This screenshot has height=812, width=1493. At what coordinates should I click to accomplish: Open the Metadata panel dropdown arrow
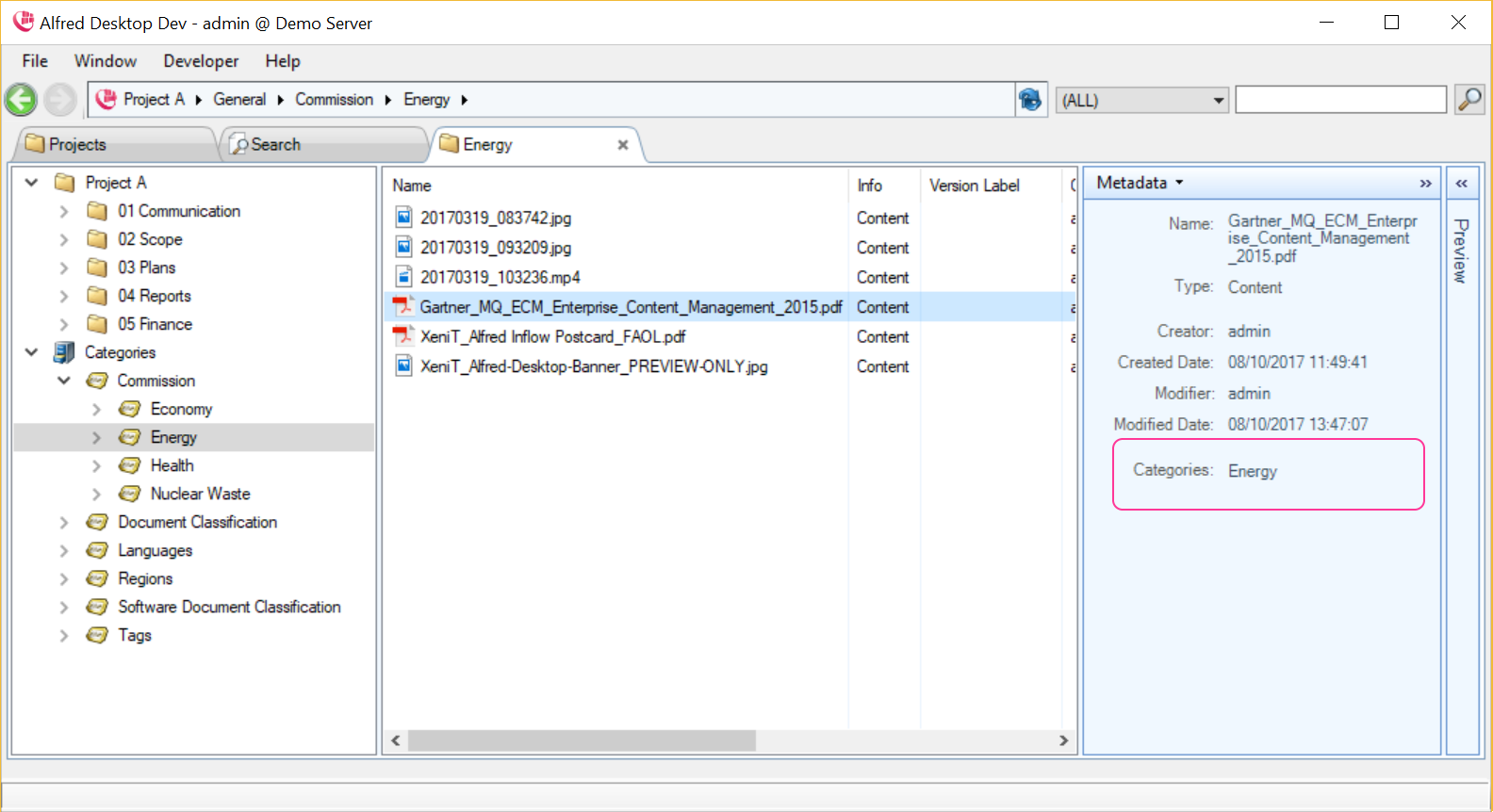click(1179, 183)
